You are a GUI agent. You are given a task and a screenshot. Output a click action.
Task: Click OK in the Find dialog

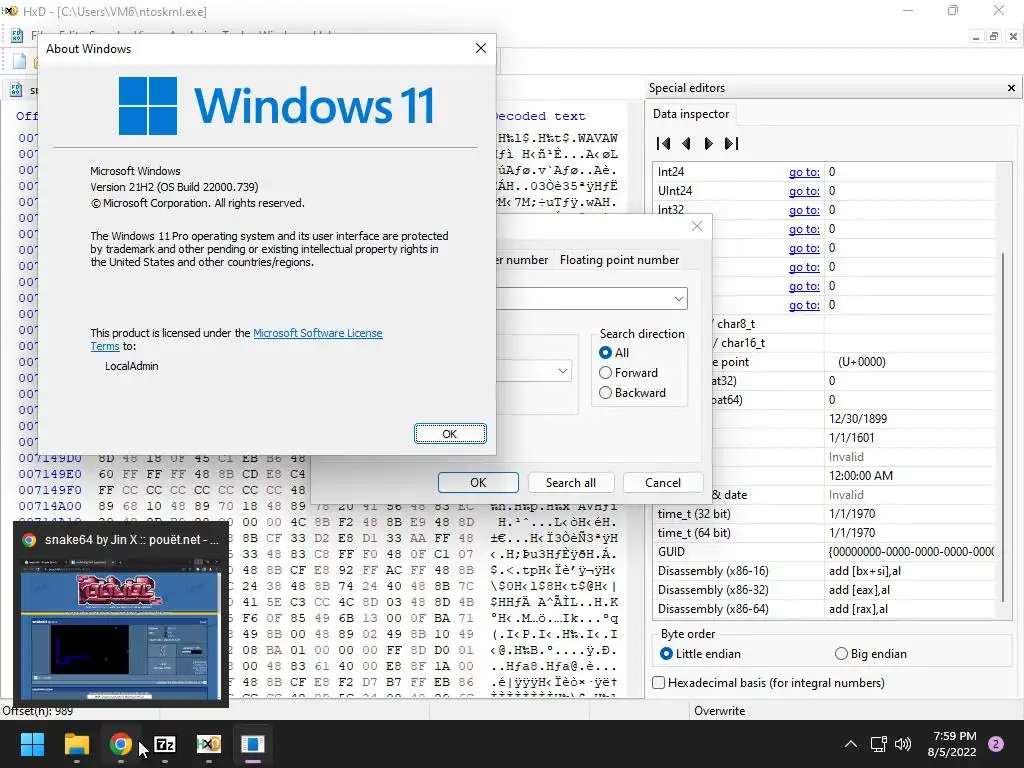[x=478, y=483]
